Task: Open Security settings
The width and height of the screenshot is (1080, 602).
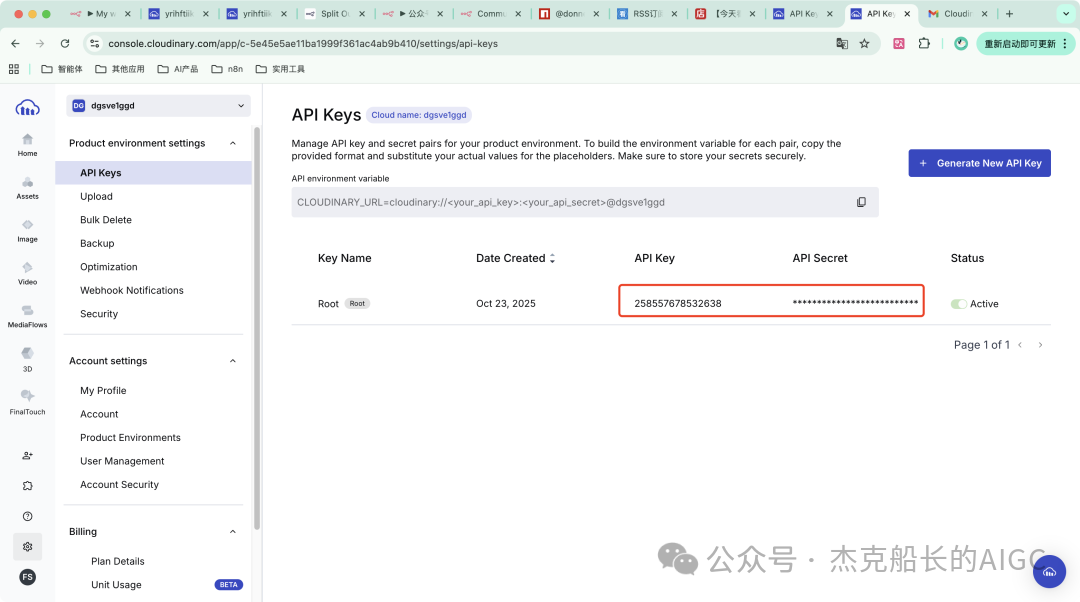Action: click(x=99, y=313)
